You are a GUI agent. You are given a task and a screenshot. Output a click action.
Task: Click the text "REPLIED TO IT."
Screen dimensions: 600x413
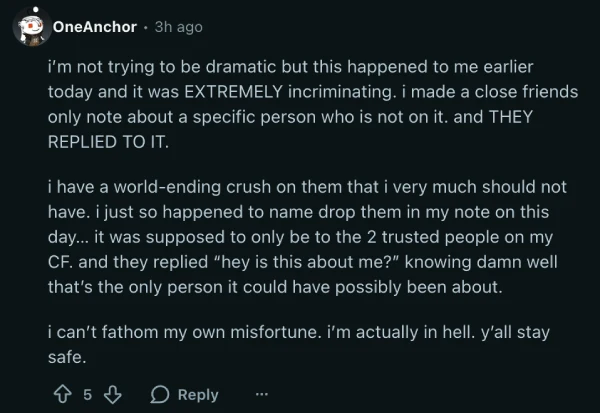pyautogui.click(x=109, y=140)
